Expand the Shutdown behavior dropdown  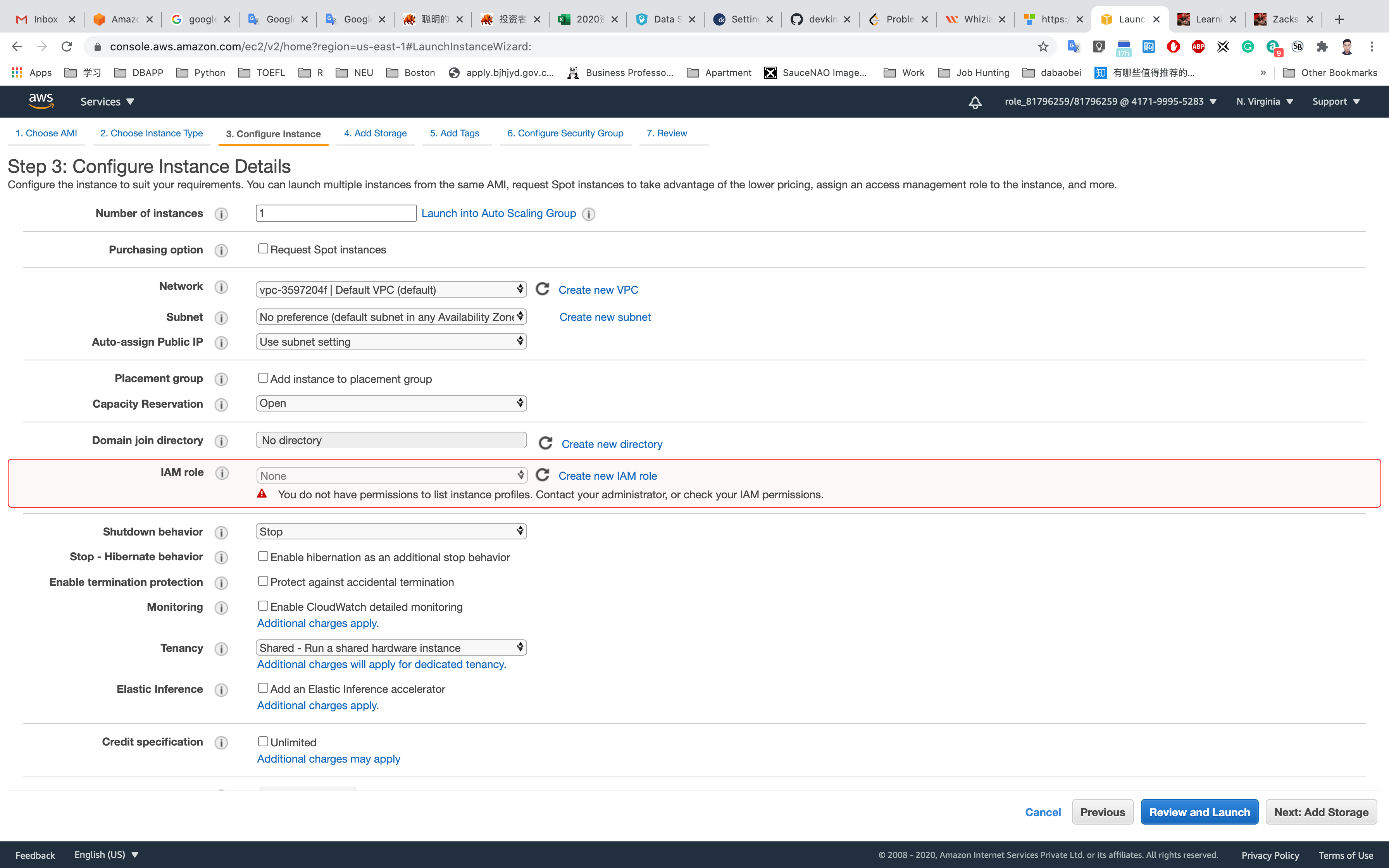click(391, 532)
